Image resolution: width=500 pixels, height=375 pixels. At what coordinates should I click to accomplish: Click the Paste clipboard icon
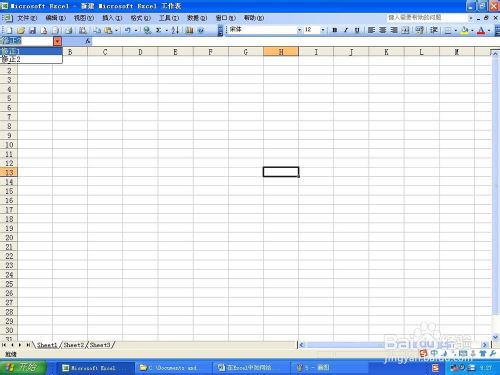[108, 30]
